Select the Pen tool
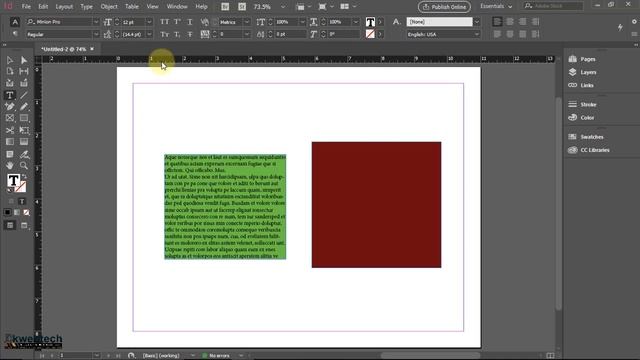The image size is (640, 360). point(10,107)
